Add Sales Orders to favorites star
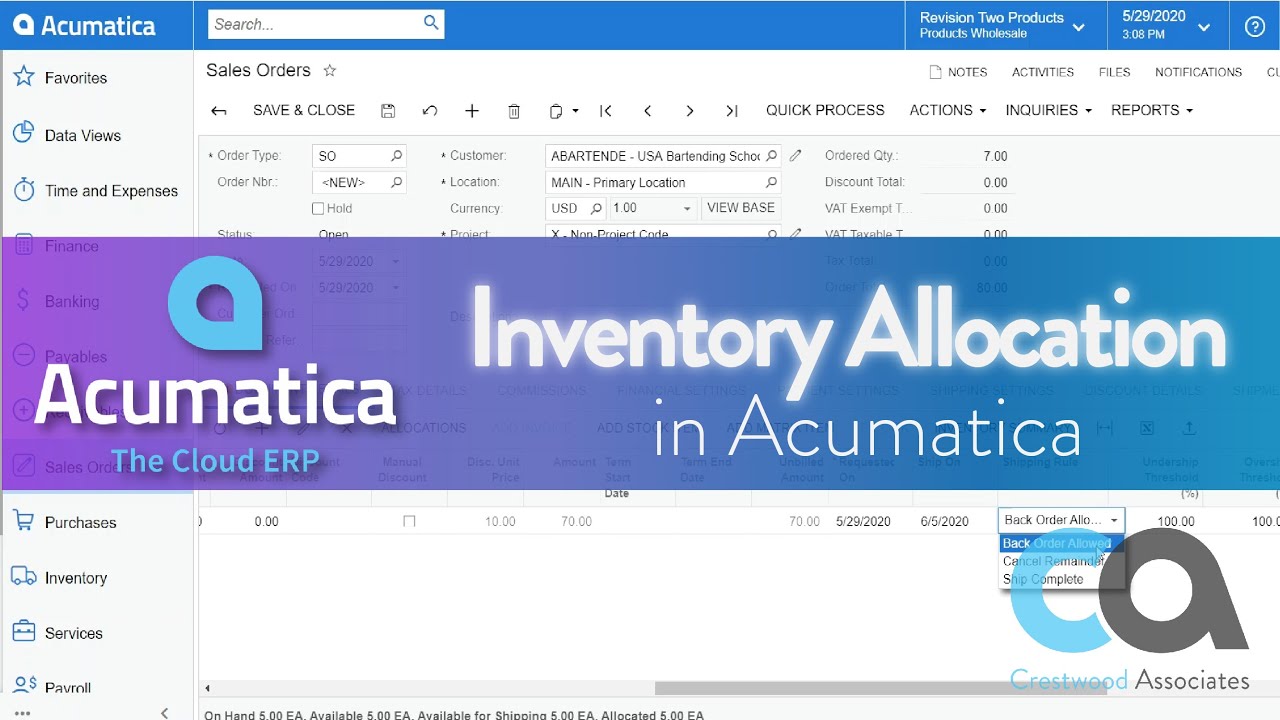Viewport: 1280px width, 720px height. point(330,70)
